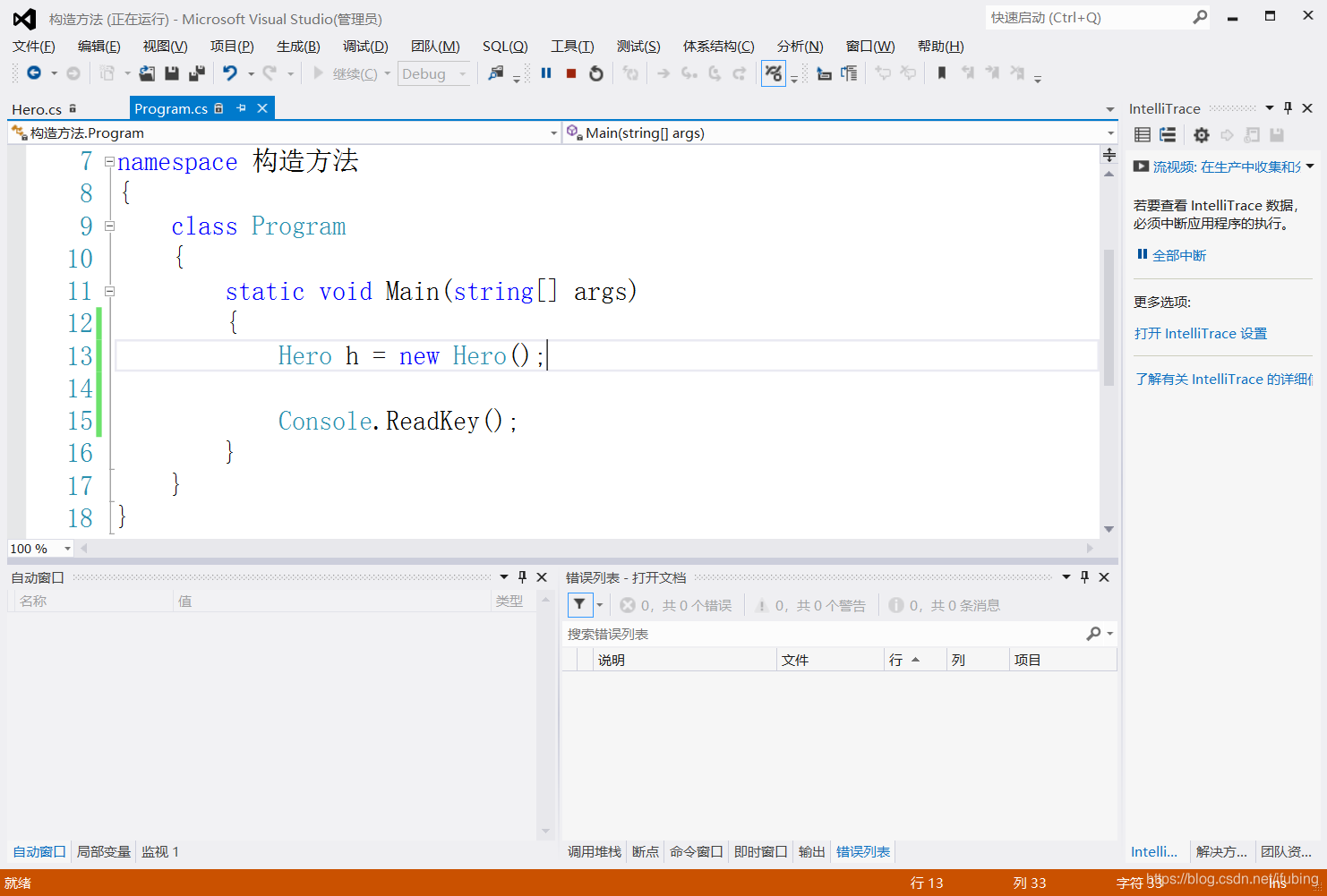Click the Open File toolbar icon
The image size is (1327, 896).
147,73
